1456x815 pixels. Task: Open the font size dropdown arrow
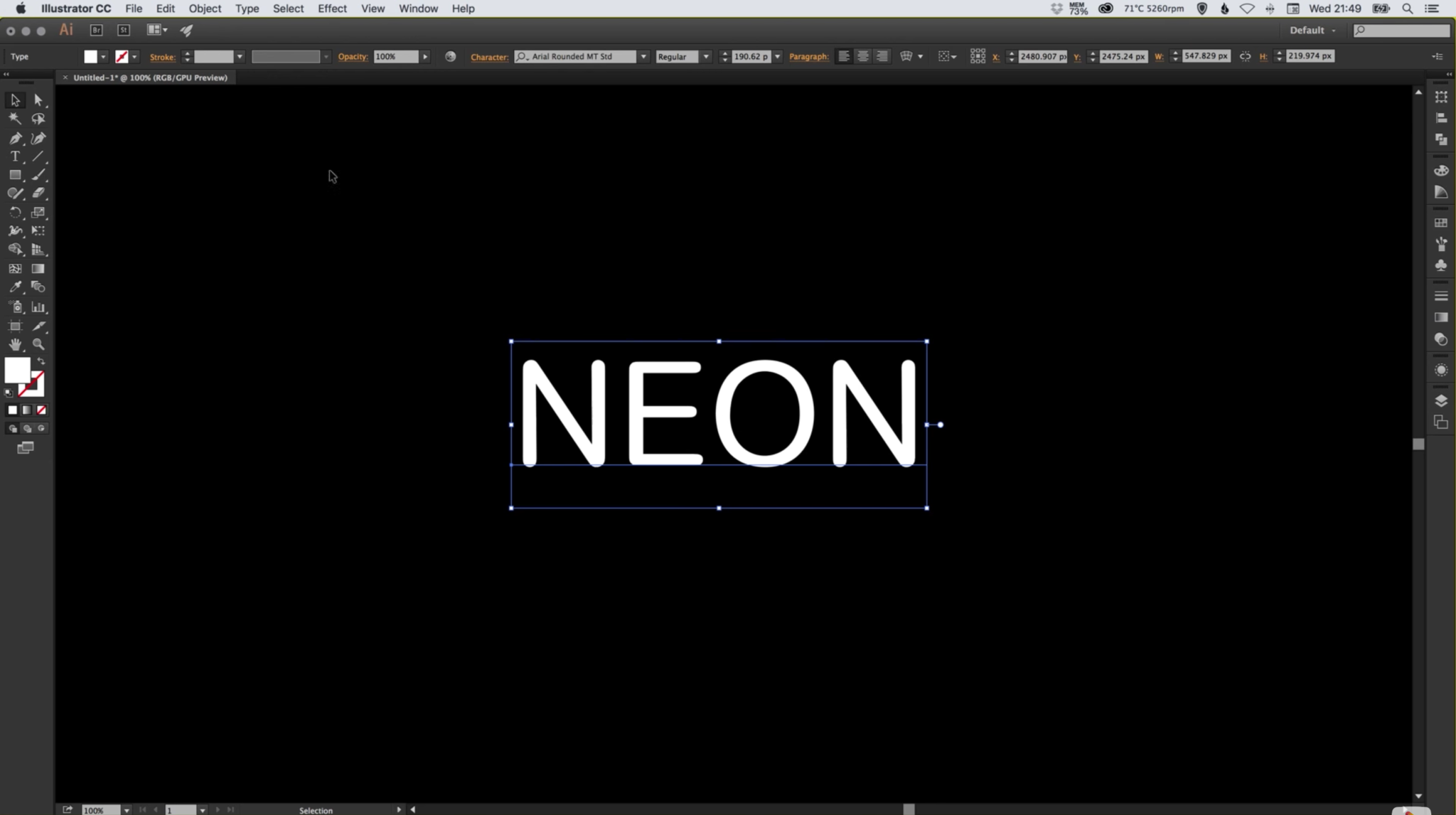pyautogui.click(x=778, y=57)
